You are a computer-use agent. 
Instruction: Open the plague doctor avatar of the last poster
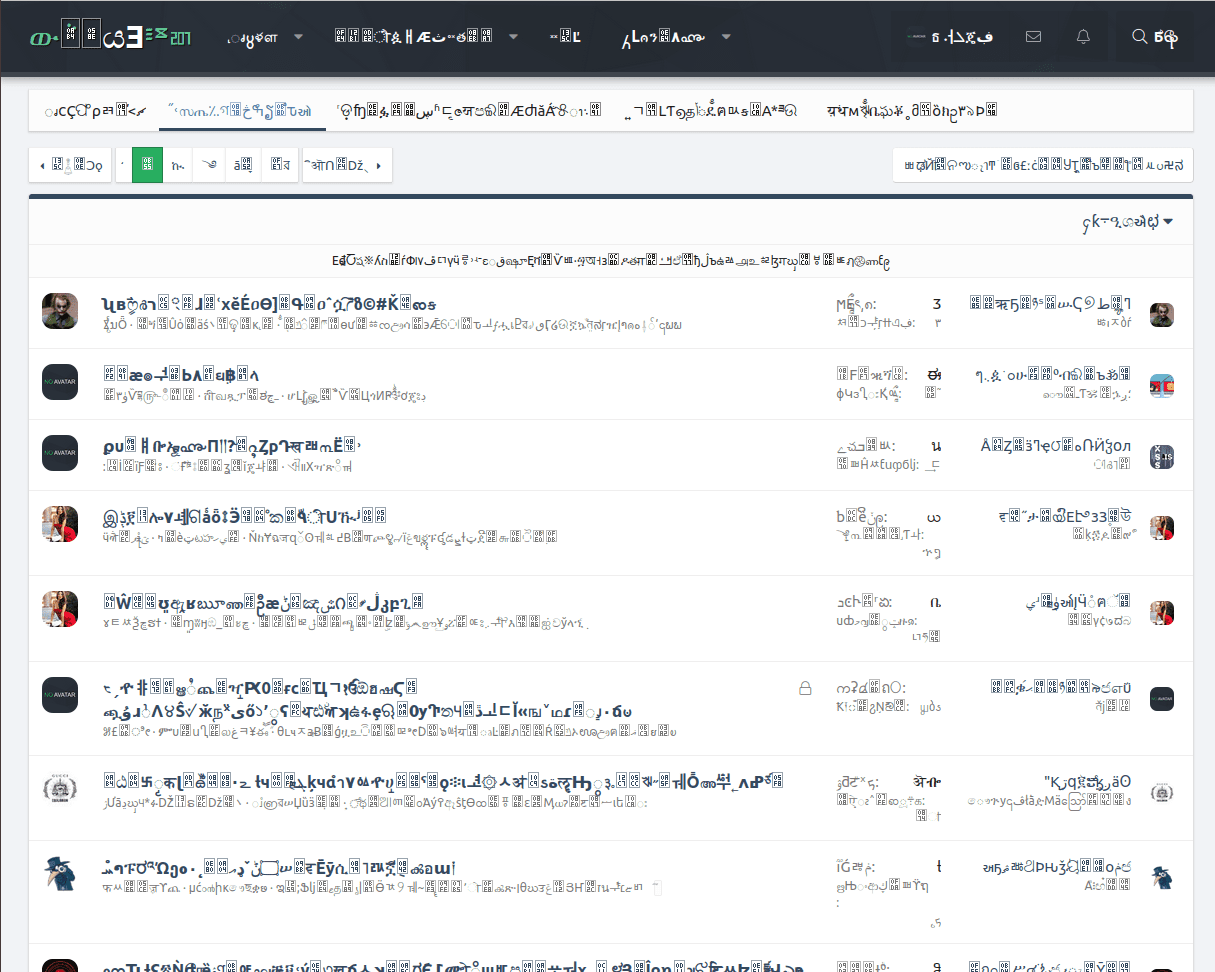(1162, 878)
